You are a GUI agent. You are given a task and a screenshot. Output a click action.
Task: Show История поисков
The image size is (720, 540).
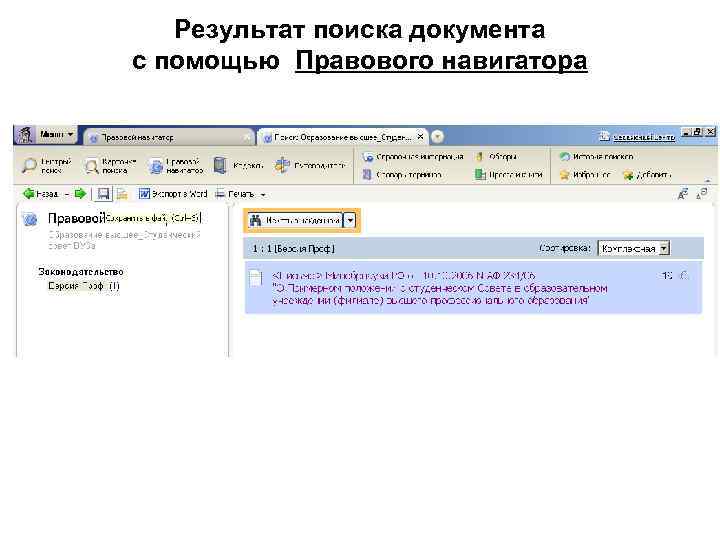coord(596,157)
